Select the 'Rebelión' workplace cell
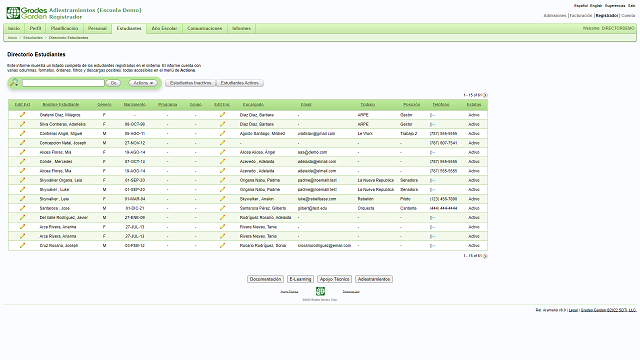640x360 pixels. pyautogui.click(x=366, y=199)
